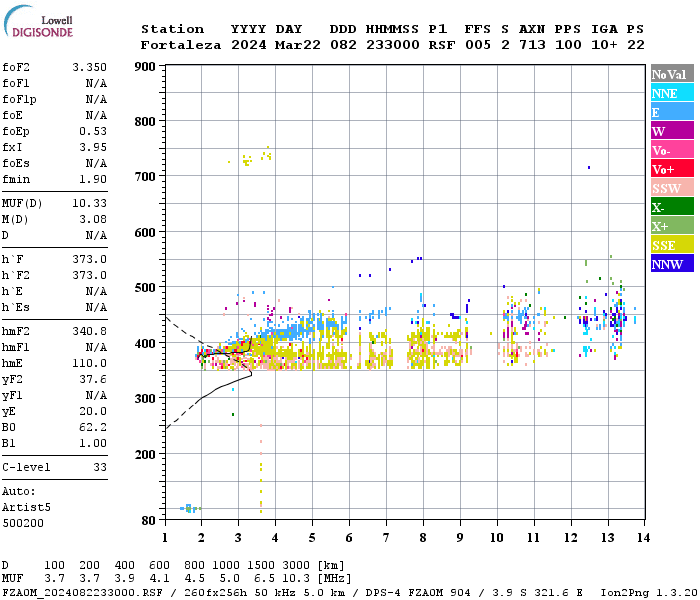700x600 pixels.
Task: Click the yF2 value 37.6
Action: point(93,379)
